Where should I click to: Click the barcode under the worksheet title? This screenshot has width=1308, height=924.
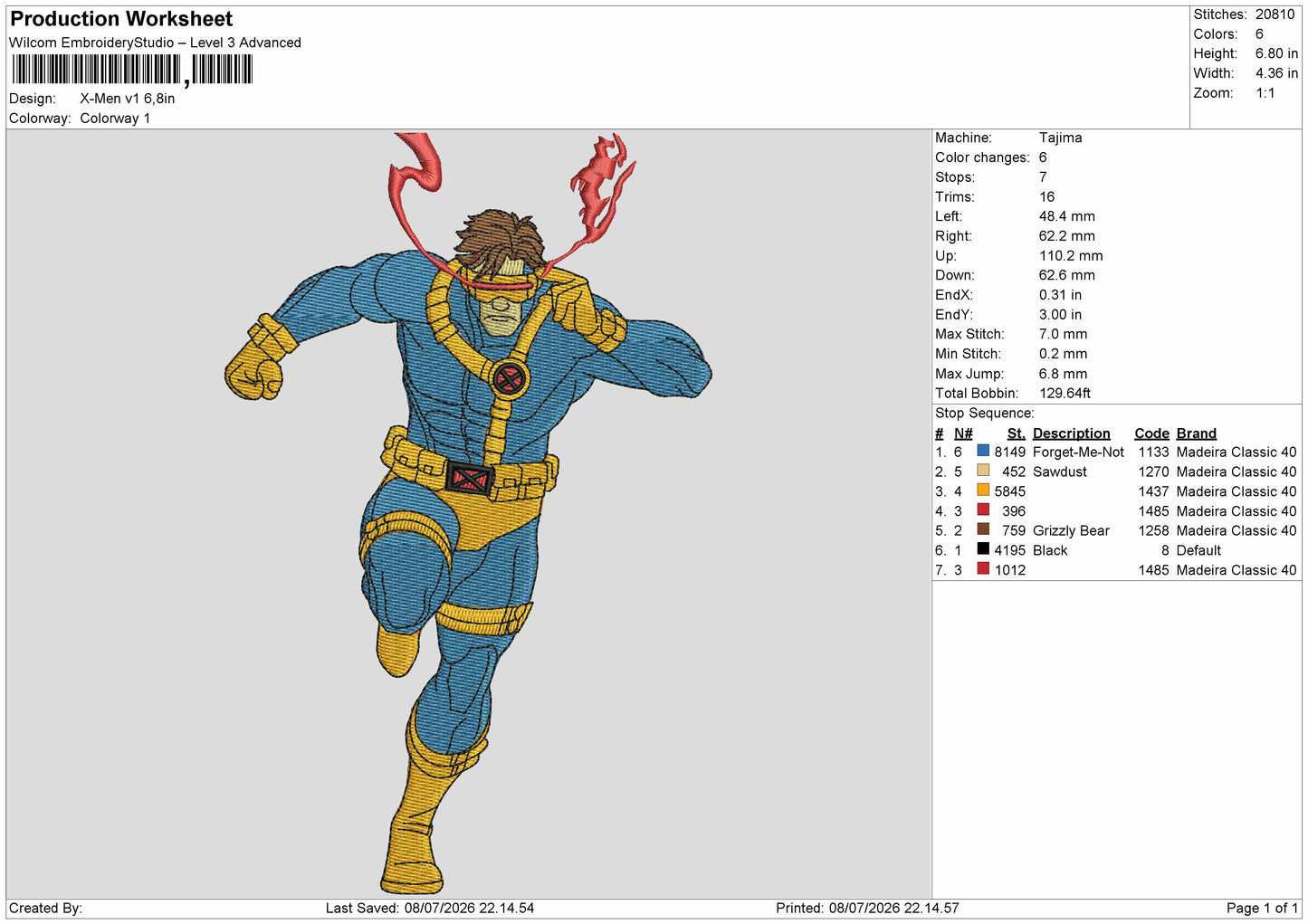point(132,70)
